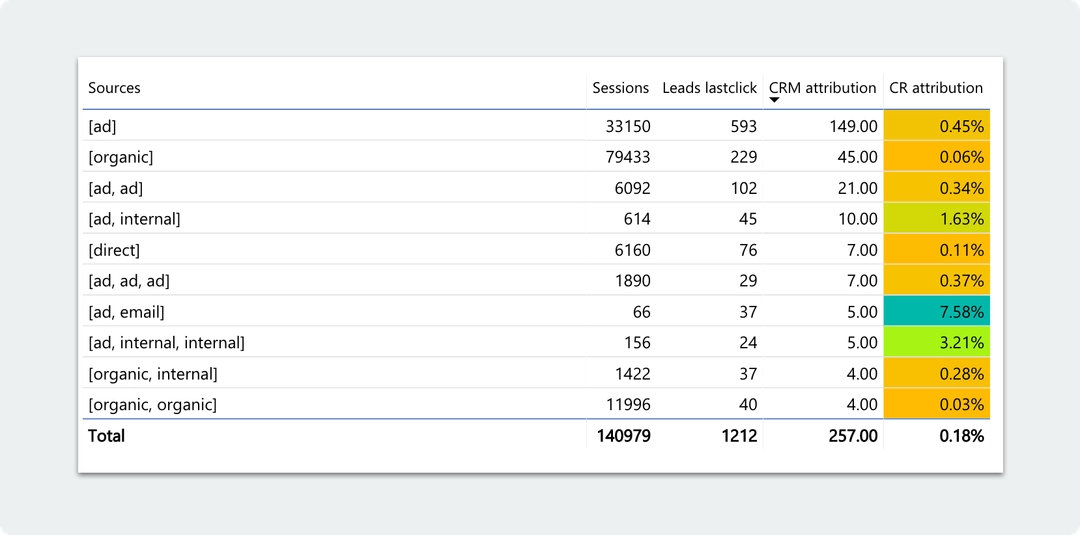This screenshot has height=535, width=1080.
Task: Select the [ad] source row label
Action: (x=103, y=126)
